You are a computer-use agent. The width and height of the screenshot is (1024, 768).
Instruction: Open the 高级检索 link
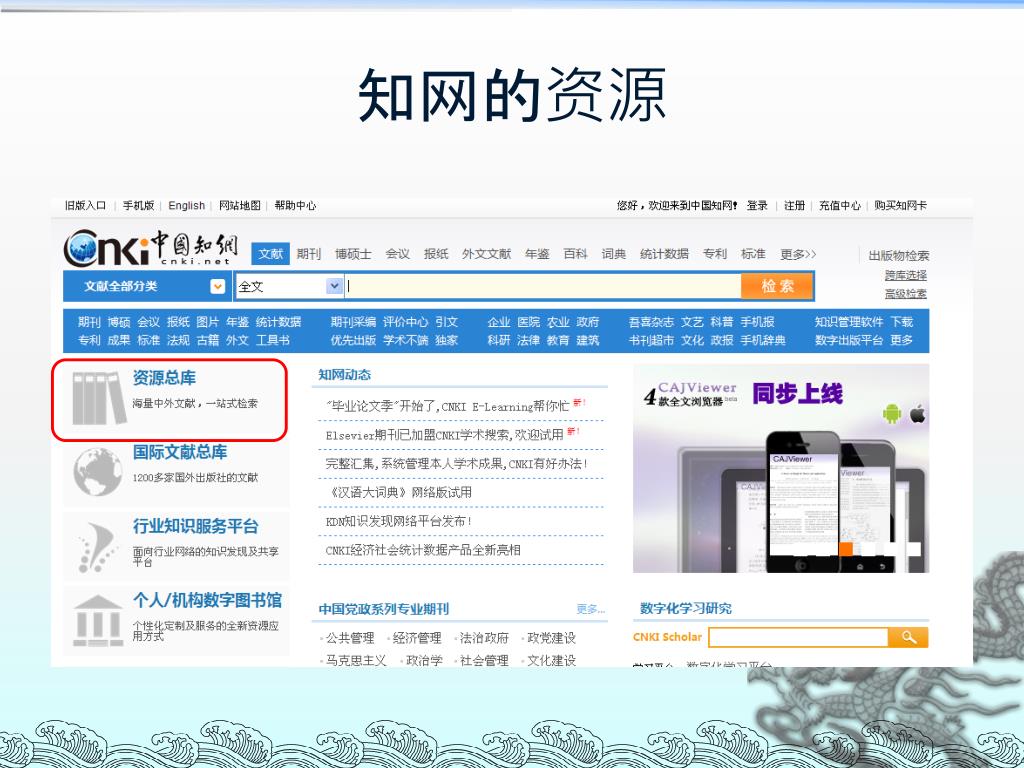pyautogui.click(x=906, y=293)
